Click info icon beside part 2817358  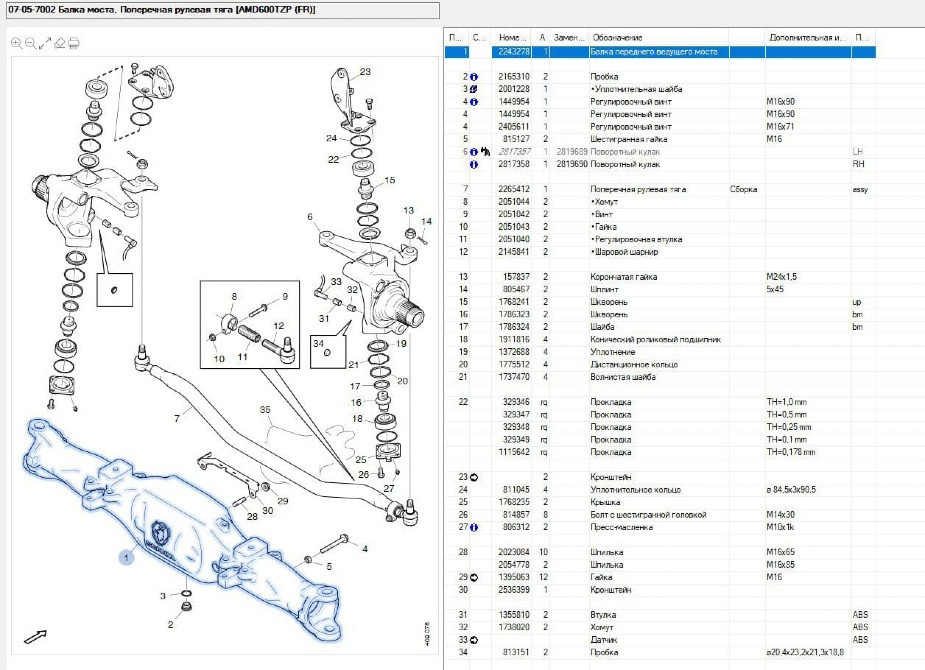474,164
